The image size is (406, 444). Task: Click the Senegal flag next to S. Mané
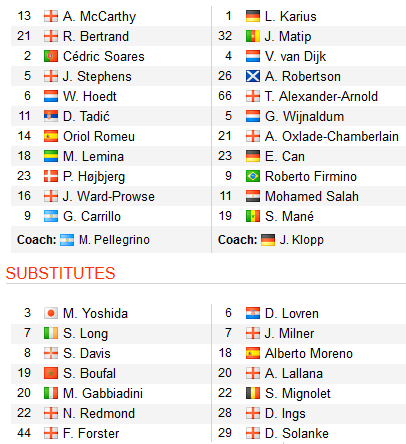click(x=253, y=216)
